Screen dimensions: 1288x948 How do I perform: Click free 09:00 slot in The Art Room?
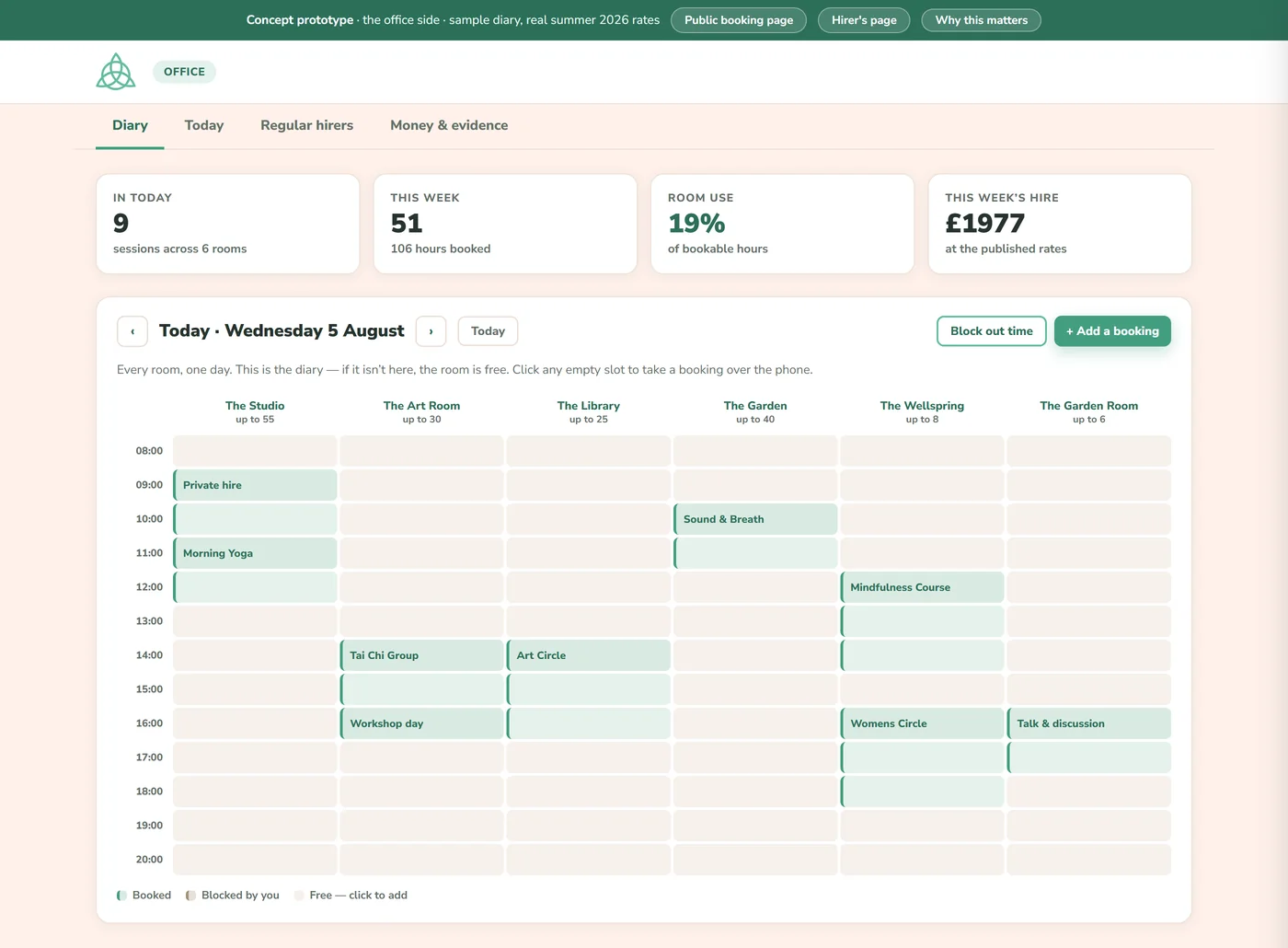coord(421,485)
